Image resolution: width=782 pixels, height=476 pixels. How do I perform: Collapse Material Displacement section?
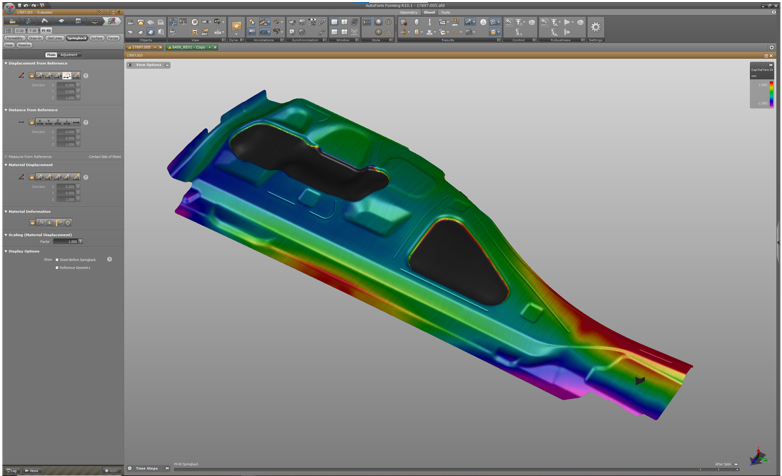tap(6, 165)
